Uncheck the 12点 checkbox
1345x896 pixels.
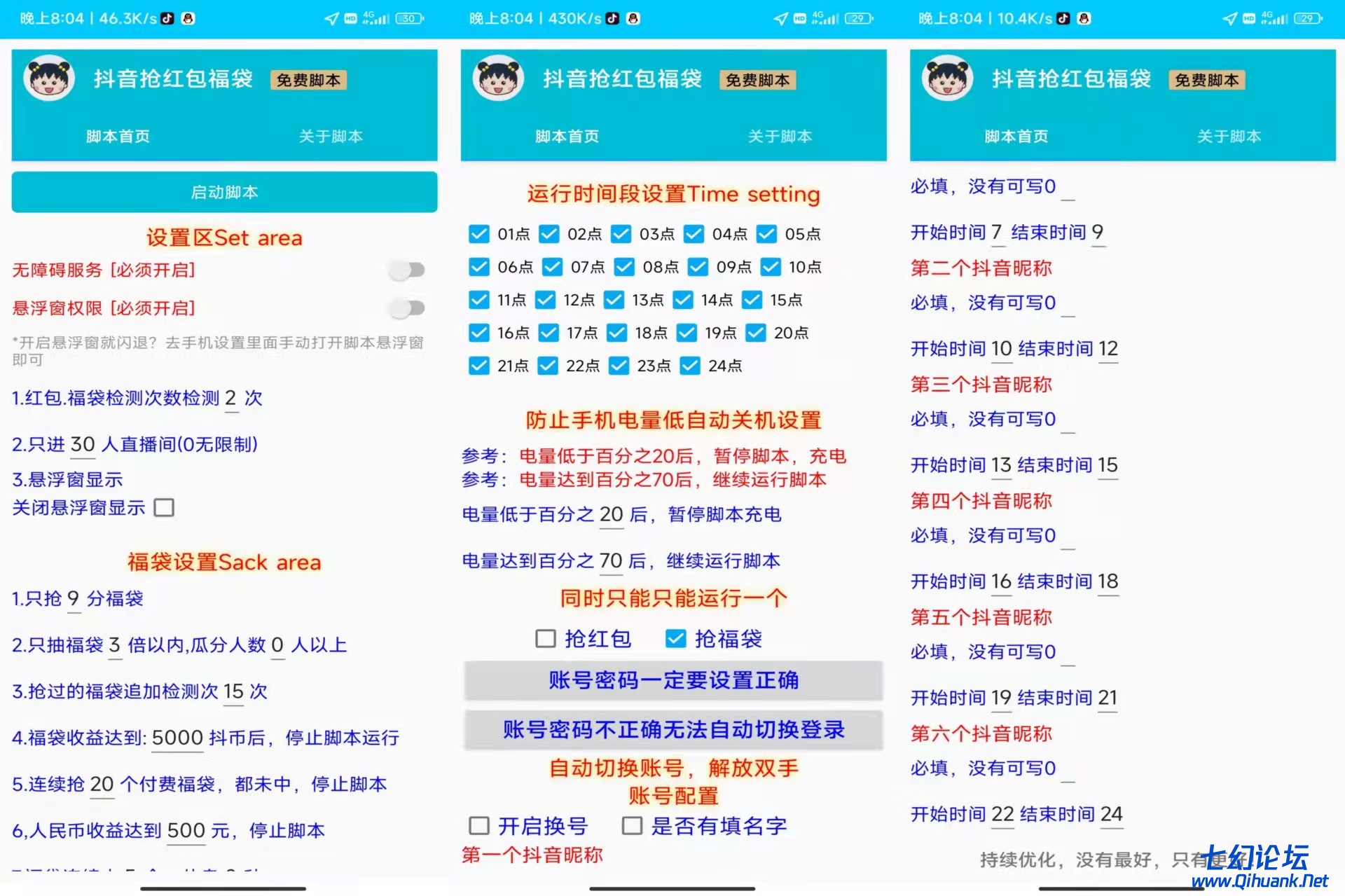(x=545, y=300)
